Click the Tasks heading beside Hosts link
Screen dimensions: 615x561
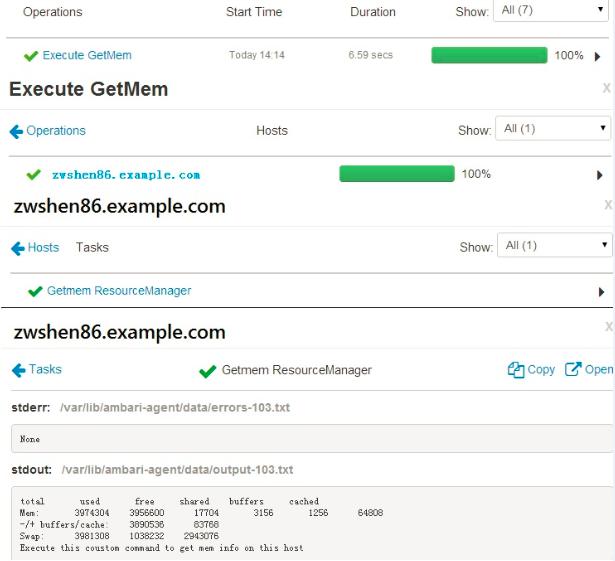92,248
